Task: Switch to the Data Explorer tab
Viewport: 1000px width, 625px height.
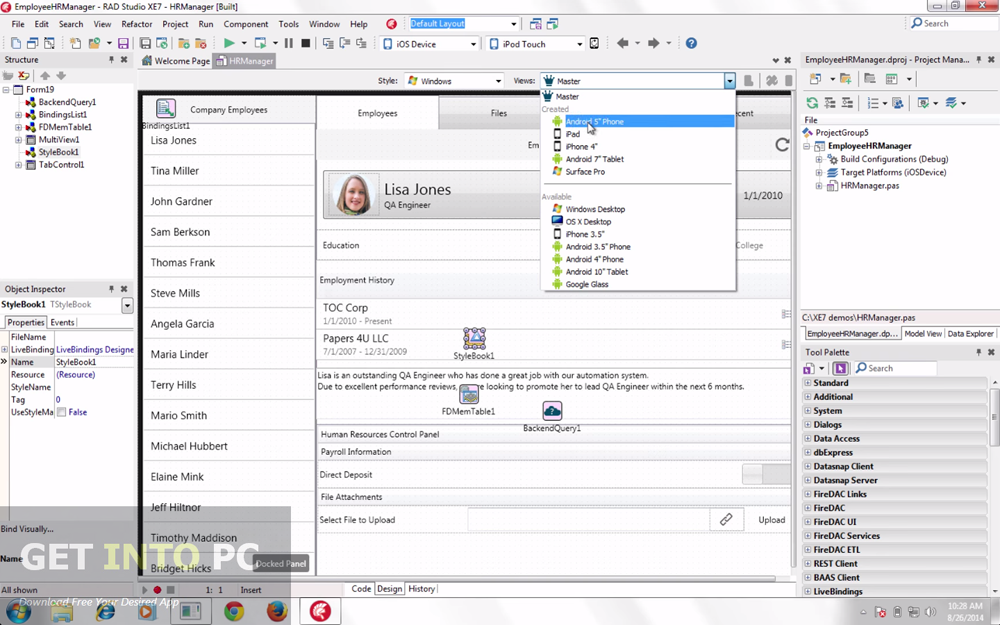Action: (970, 334)
